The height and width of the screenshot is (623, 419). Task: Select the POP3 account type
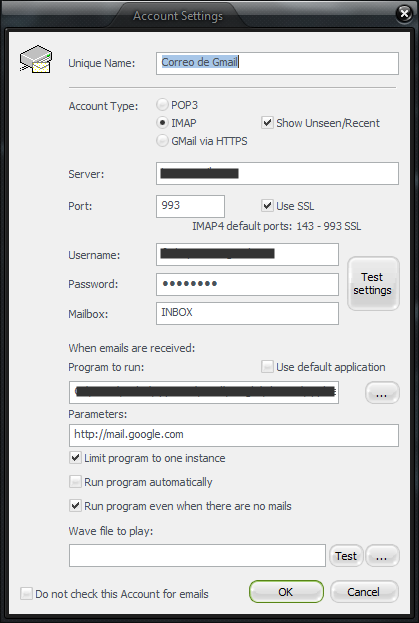click(162, 105)
